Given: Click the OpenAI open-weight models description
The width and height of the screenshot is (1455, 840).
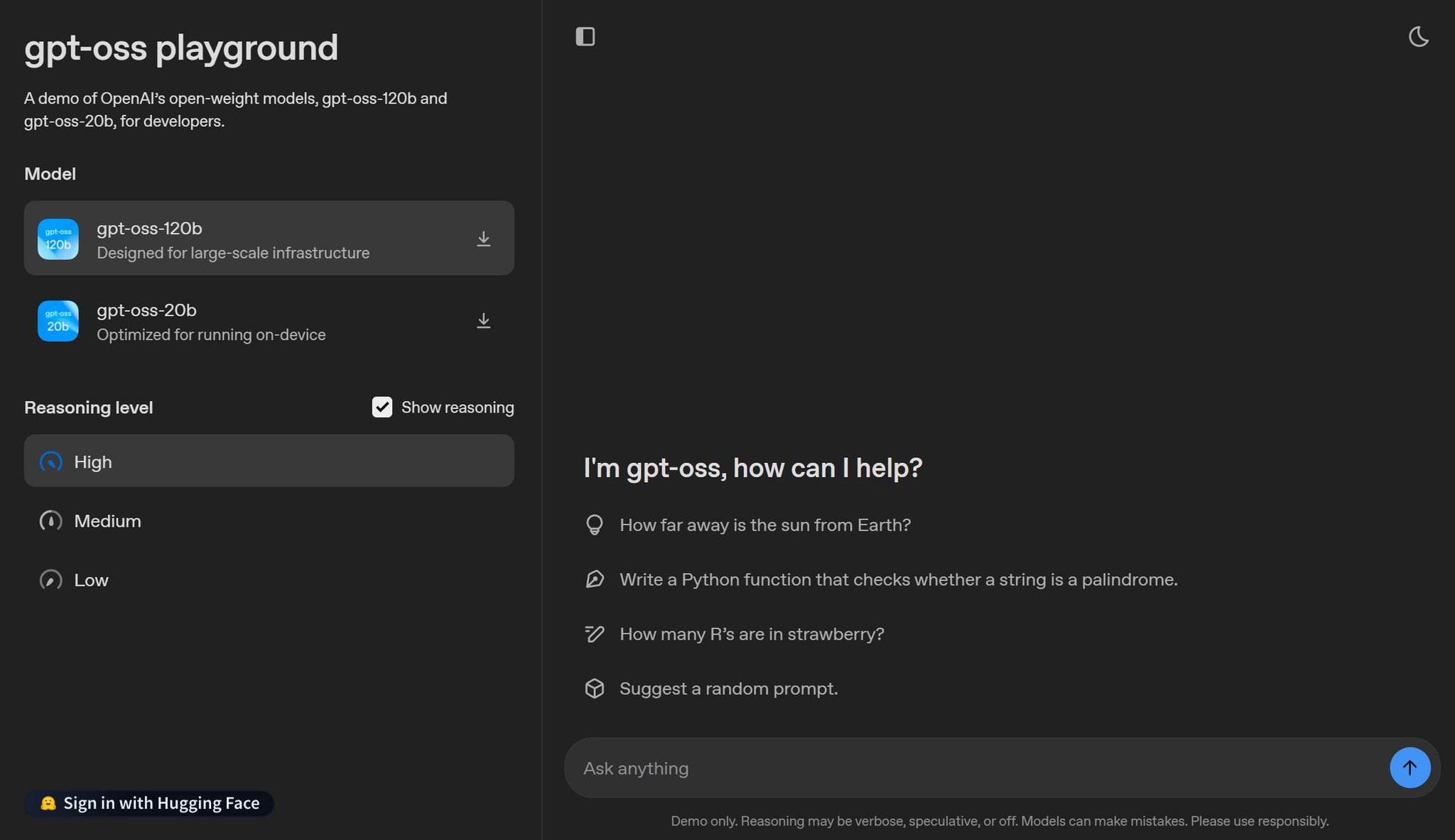Looking at the screenshot, I should [236, 109].
